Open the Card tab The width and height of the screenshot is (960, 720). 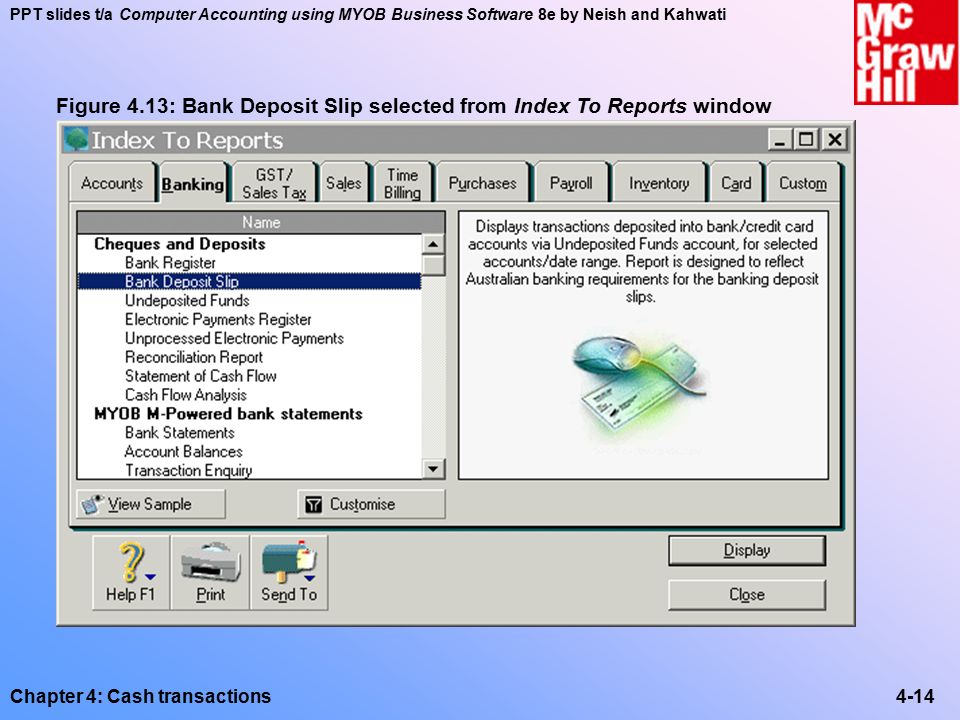click(x=736, y=182)
